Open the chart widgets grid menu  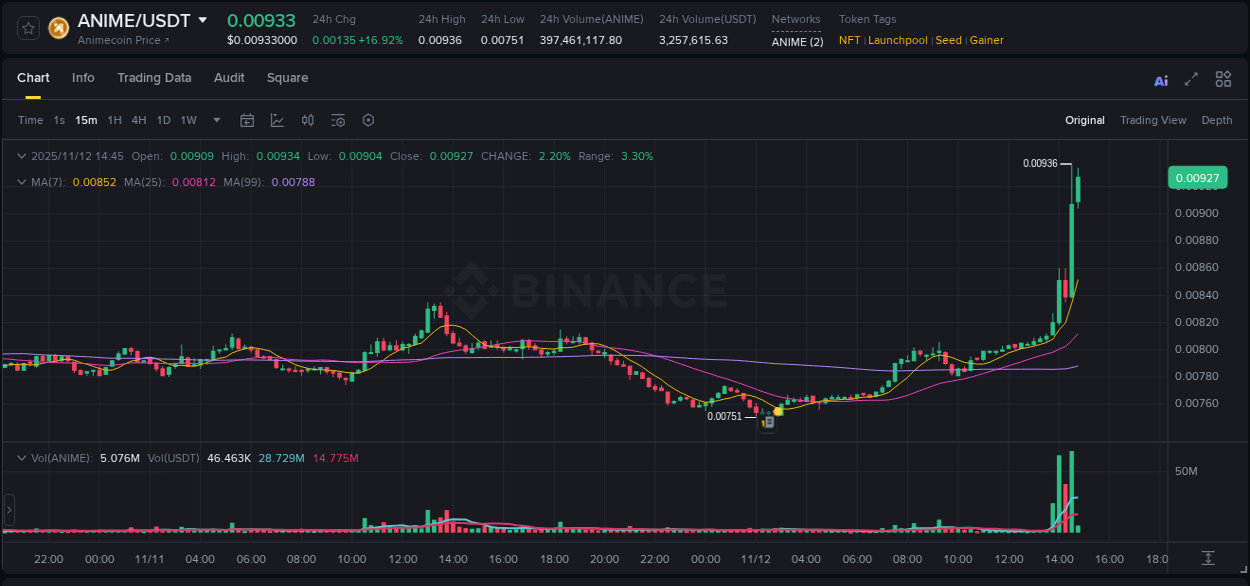[1223, 79]
